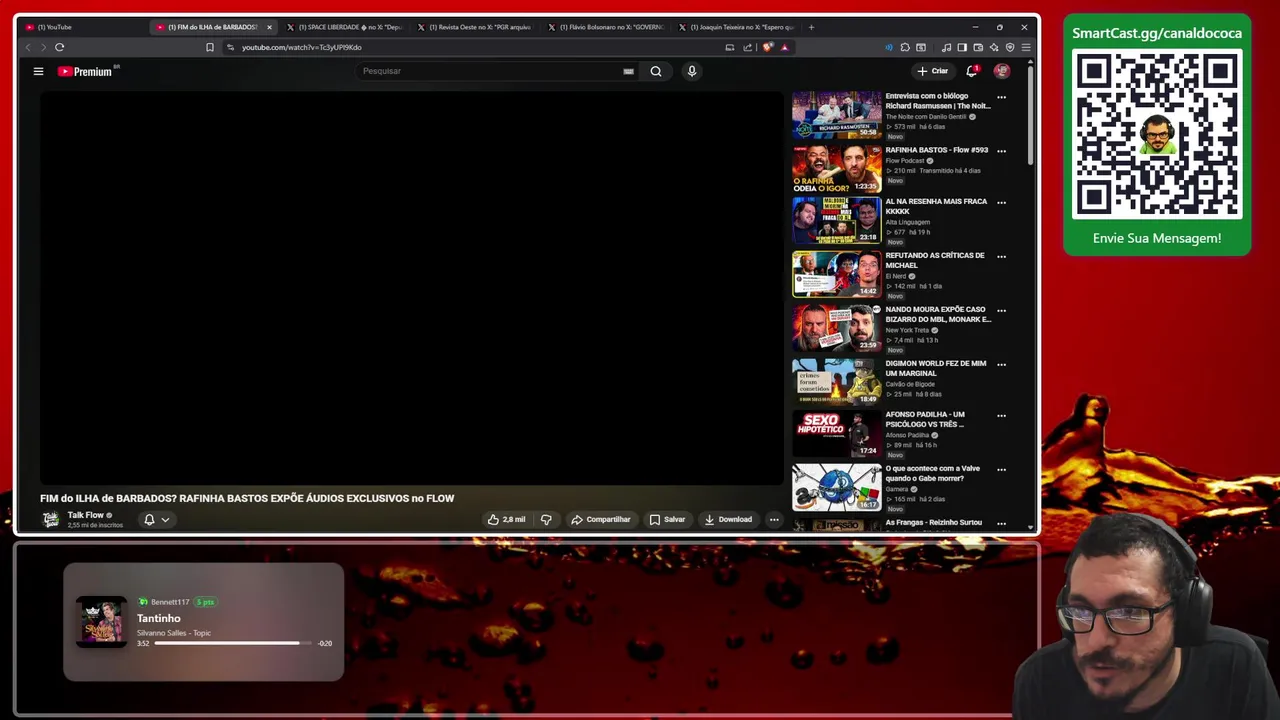Start voice search with the microphone
This screenshot has width=1280, height=720.
tap(691, 71)
